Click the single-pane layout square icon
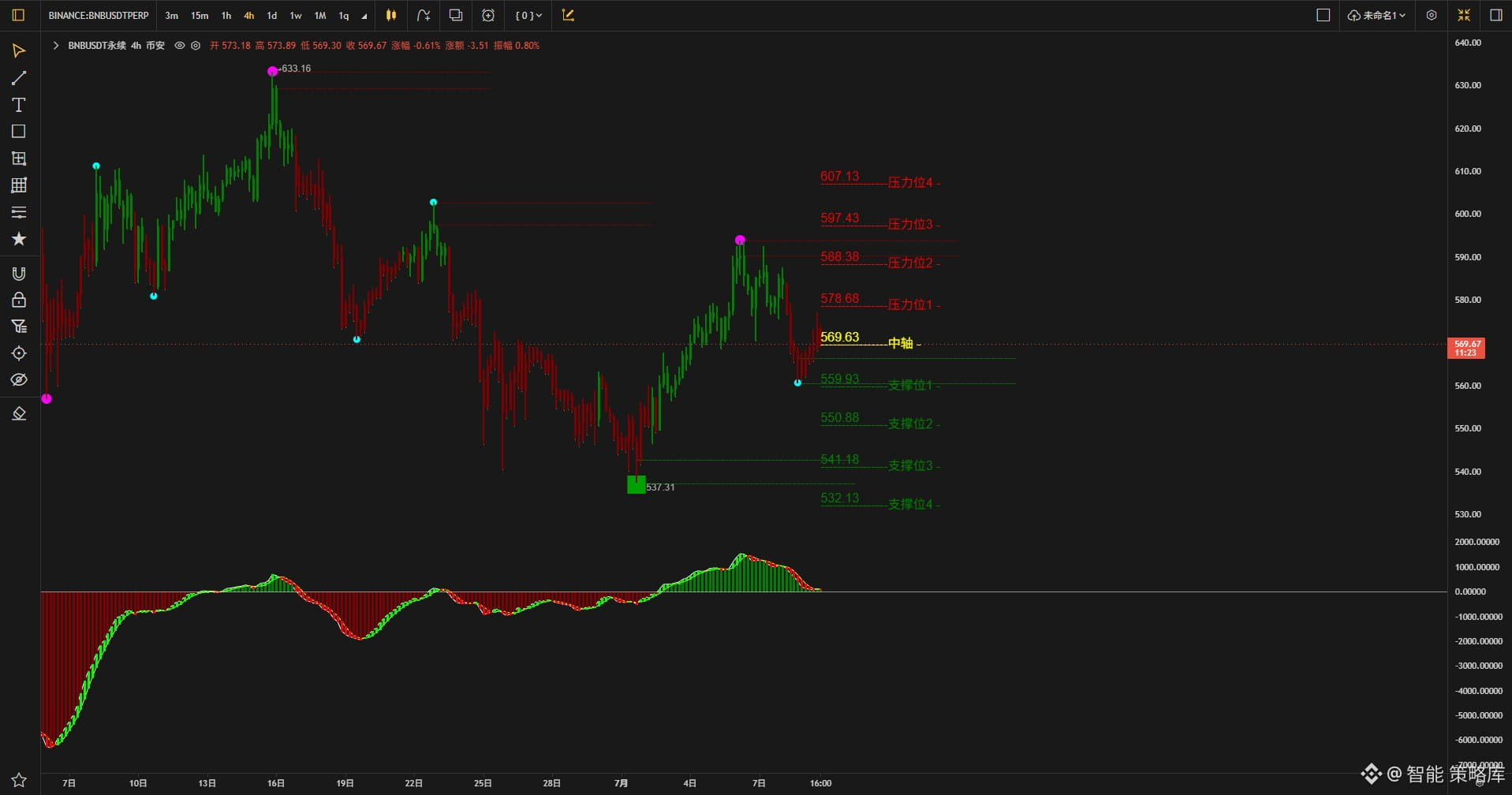Screen dimensions: 1512x795 (x=1323, y=15)
